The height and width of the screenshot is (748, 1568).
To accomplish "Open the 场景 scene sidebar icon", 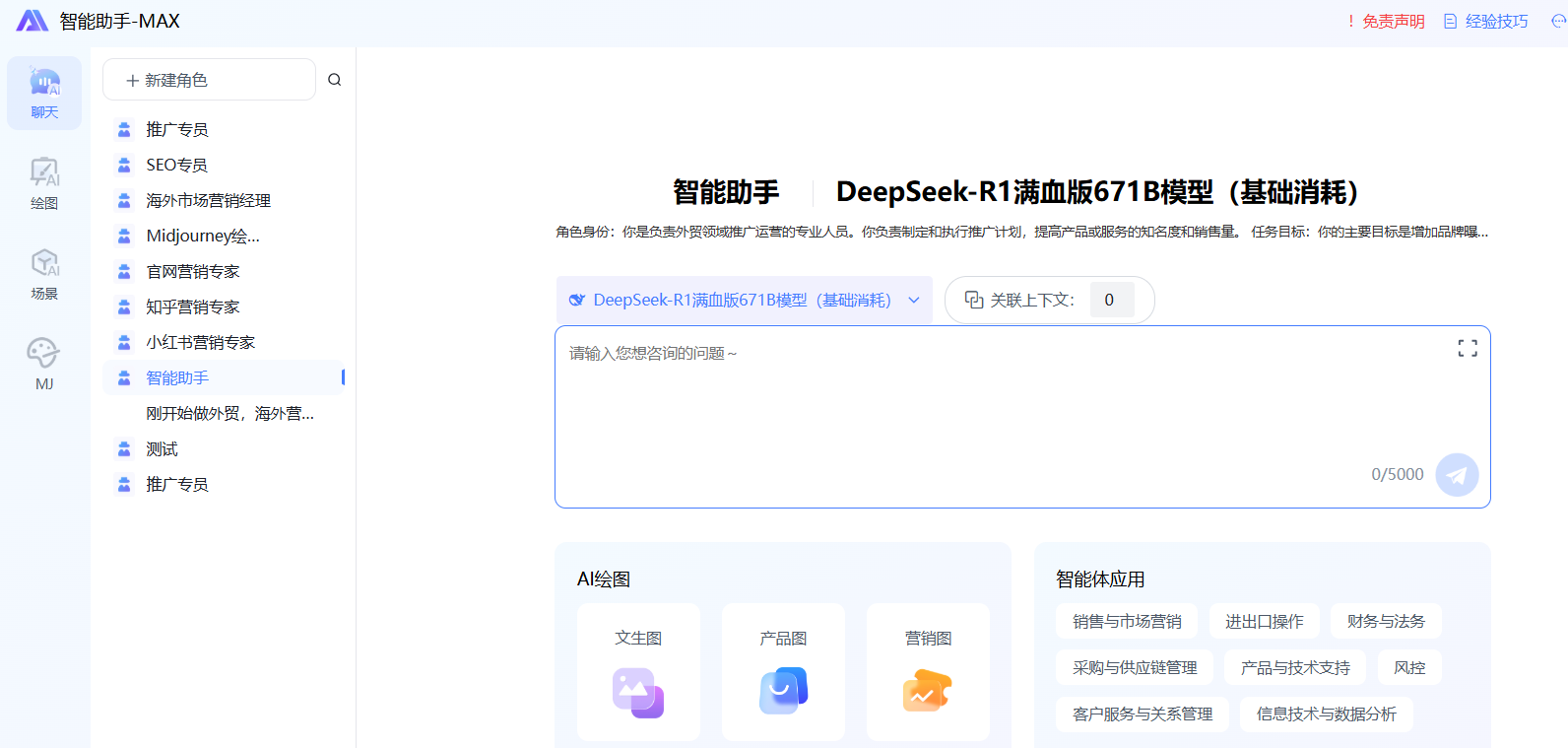I will coord(44,274).
